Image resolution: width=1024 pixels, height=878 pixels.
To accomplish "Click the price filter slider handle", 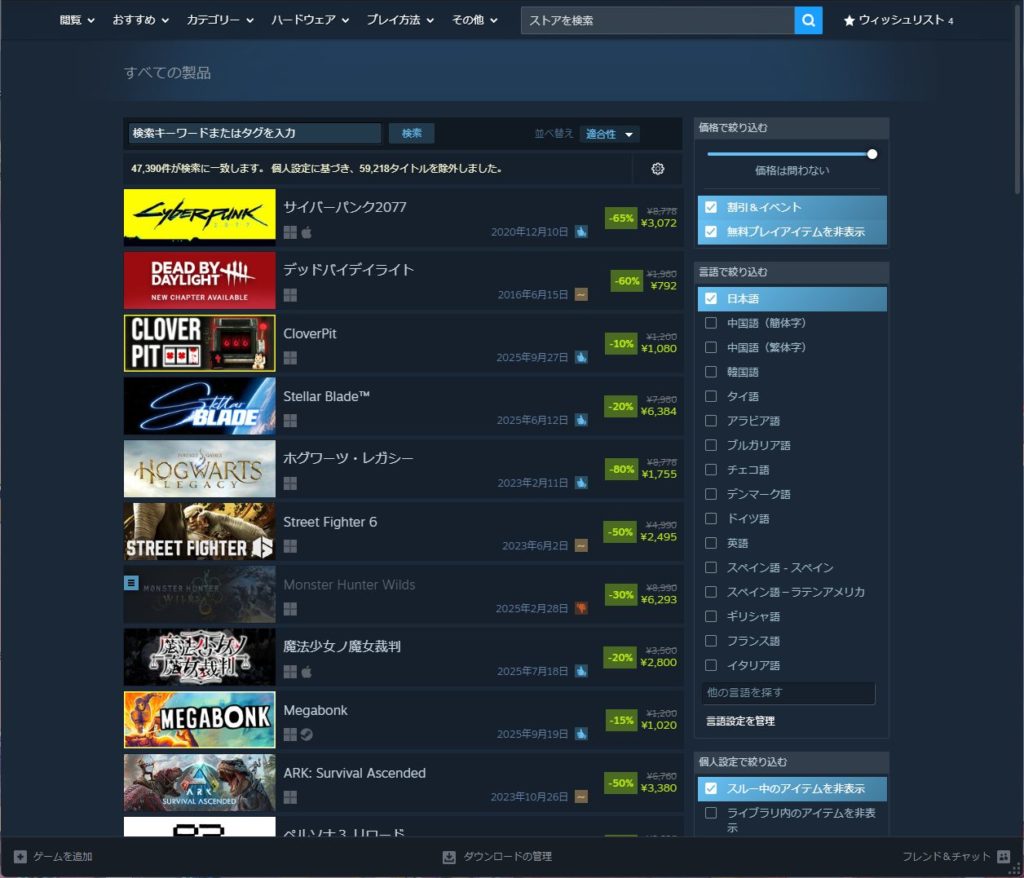I will tap(872, 154).
